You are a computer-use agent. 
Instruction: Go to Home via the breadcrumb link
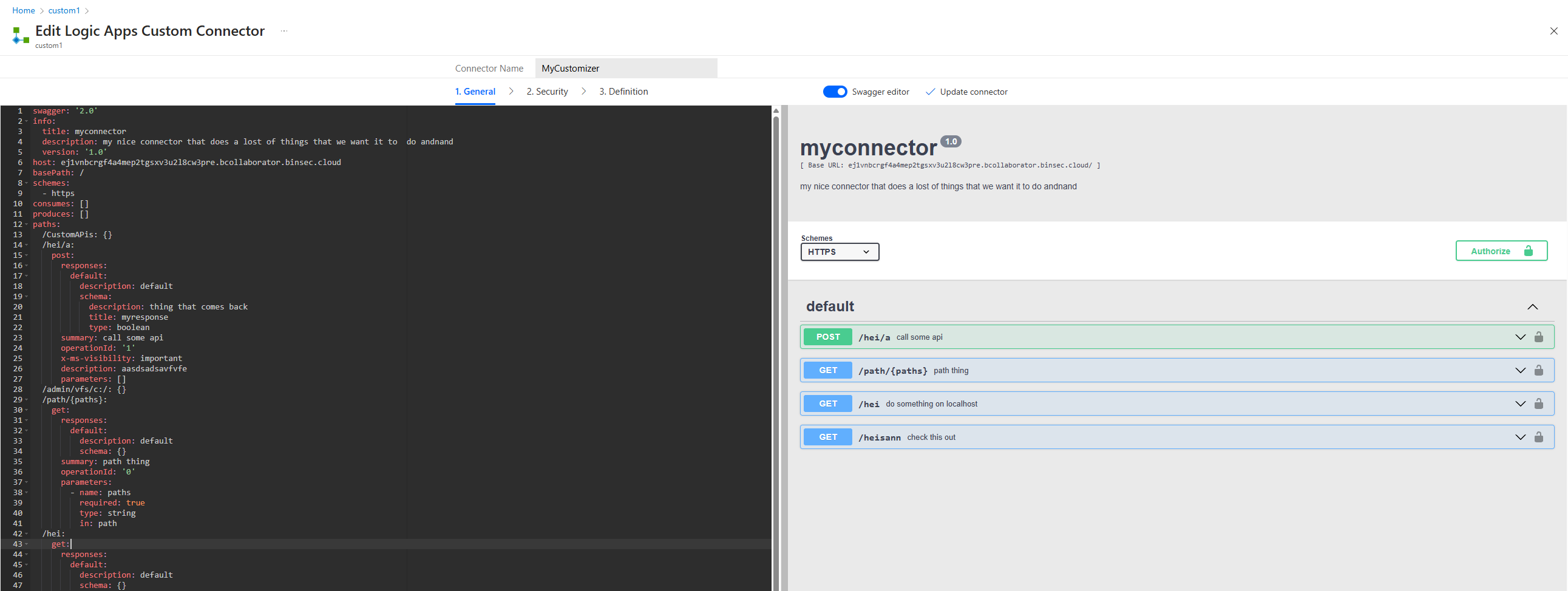pos(23,10)
